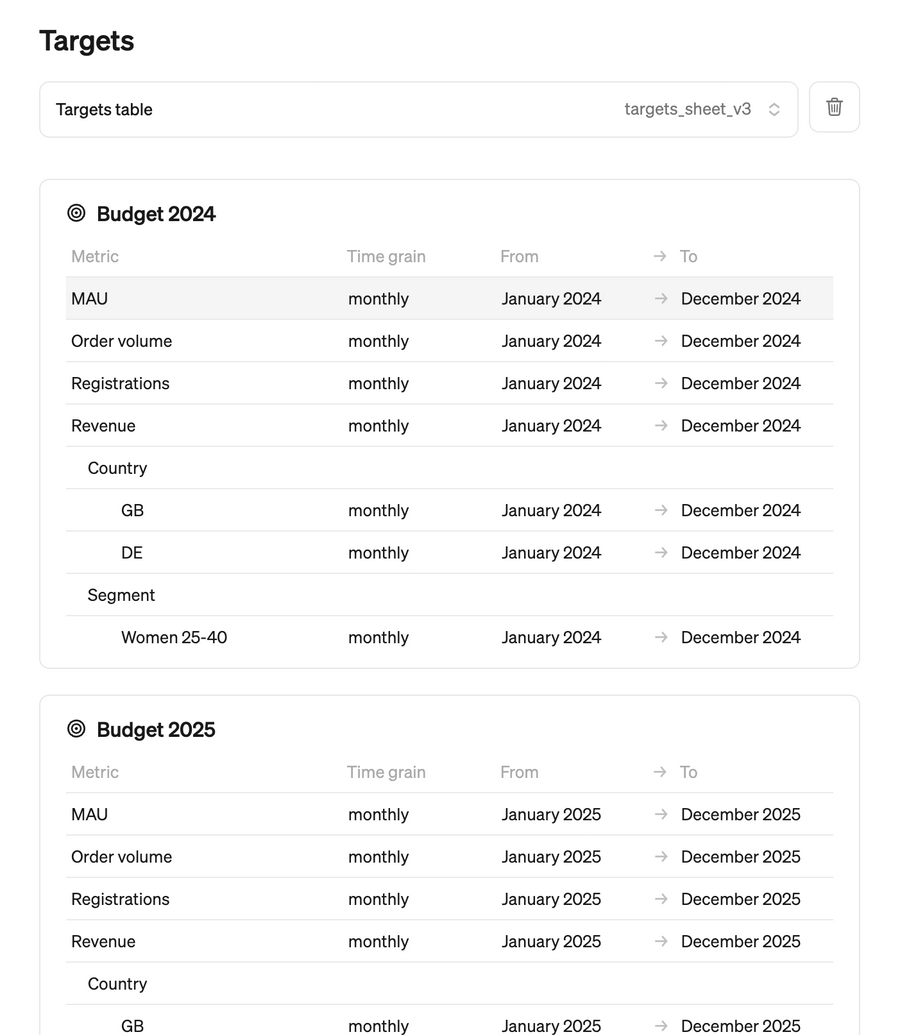Image resolution: width=900 pixels, height=1035 pixels.
Task: Click the Metric column header
Action: (x=94, y=256)
